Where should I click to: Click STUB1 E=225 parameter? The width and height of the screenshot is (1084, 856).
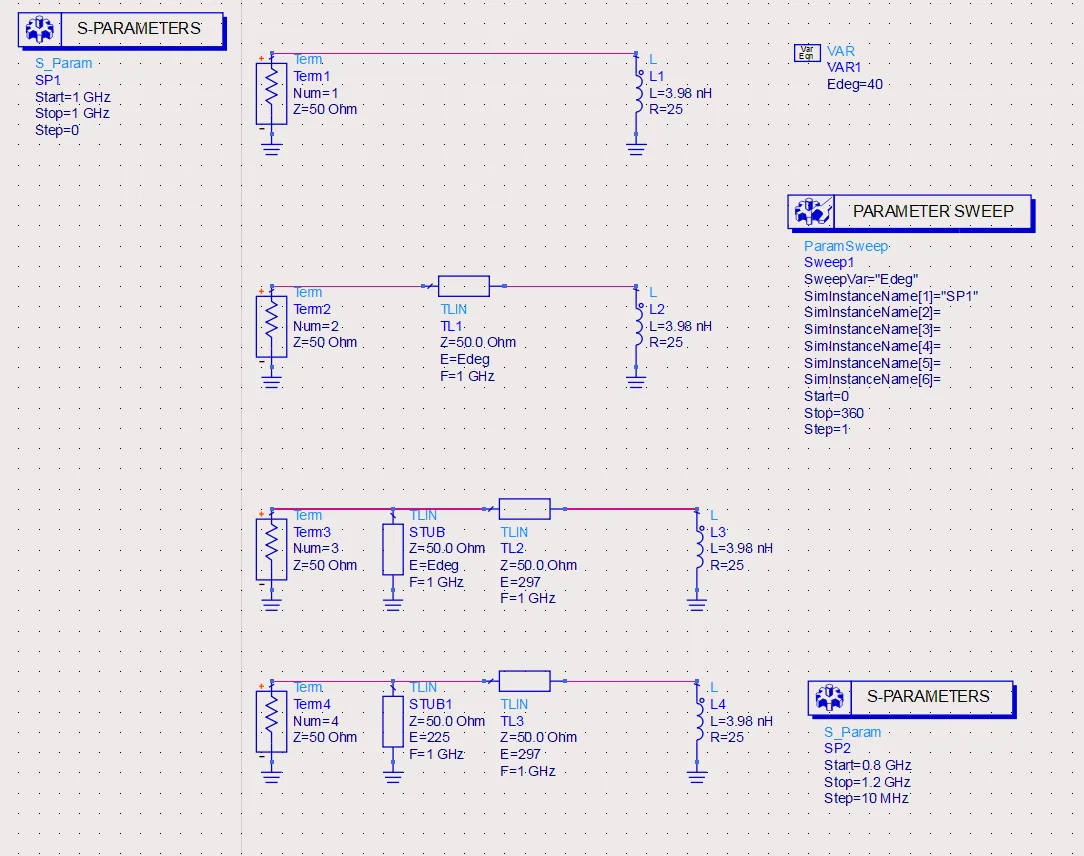click(429, 737)
